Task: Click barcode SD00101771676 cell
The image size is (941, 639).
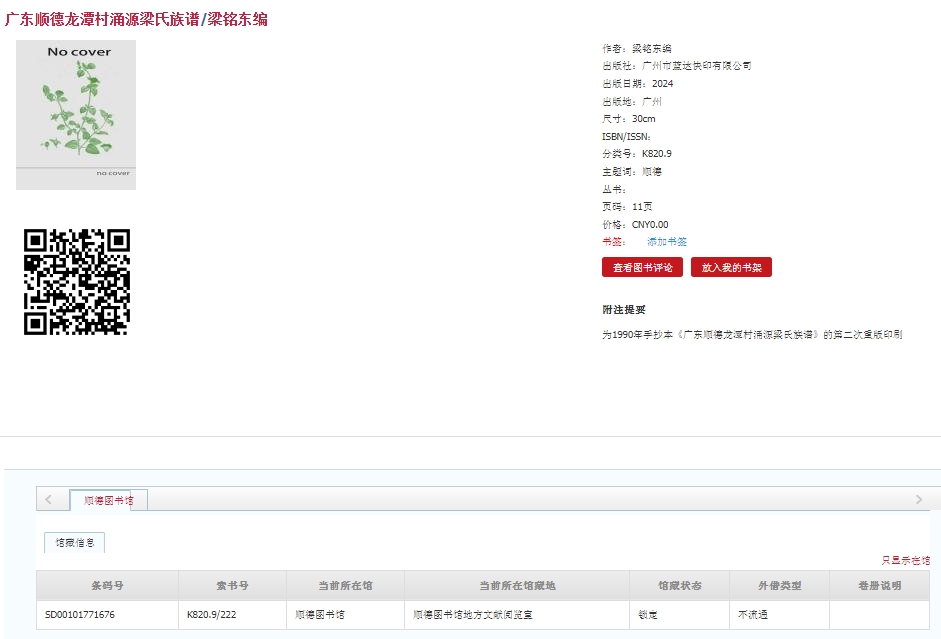Action: 107,615
